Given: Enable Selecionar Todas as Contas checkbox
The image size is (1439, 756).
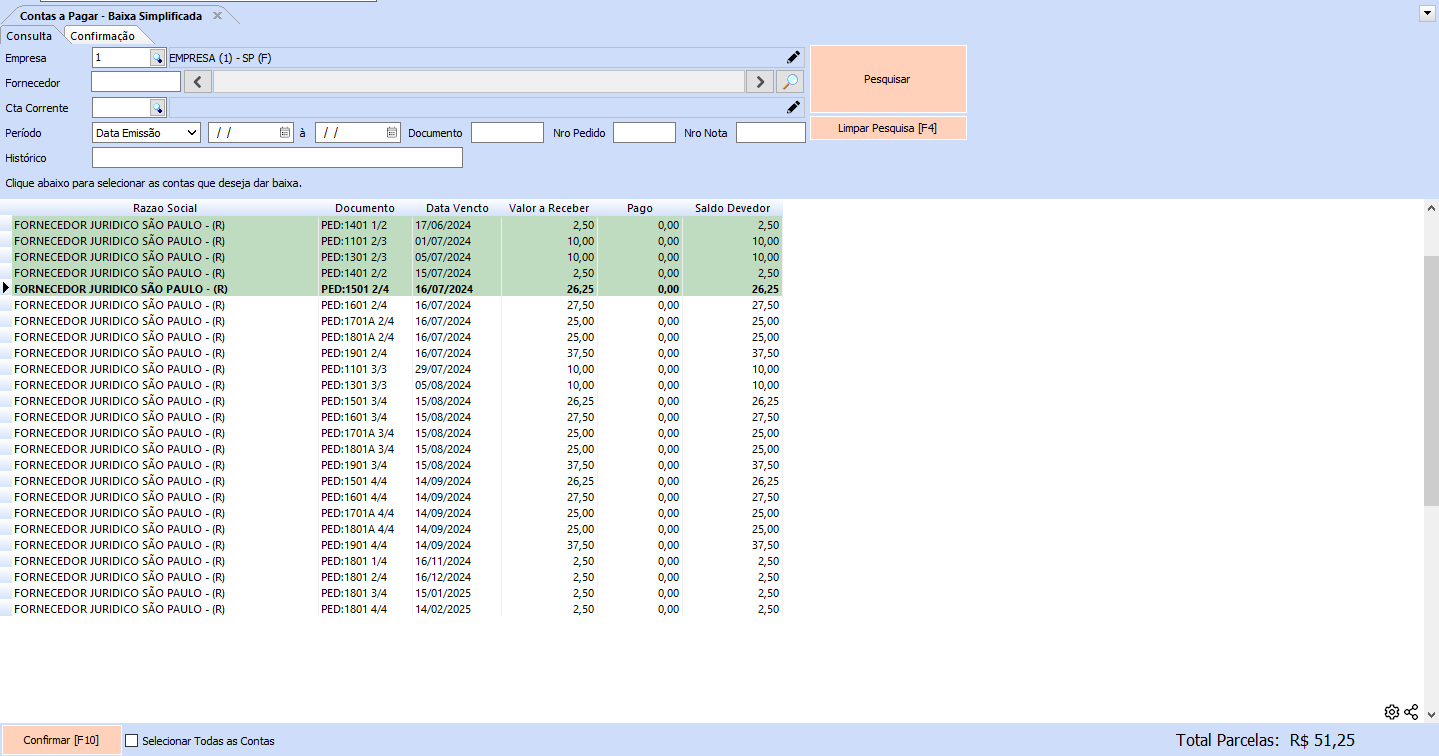Looking at the screenshot, I should coord(131,741).
